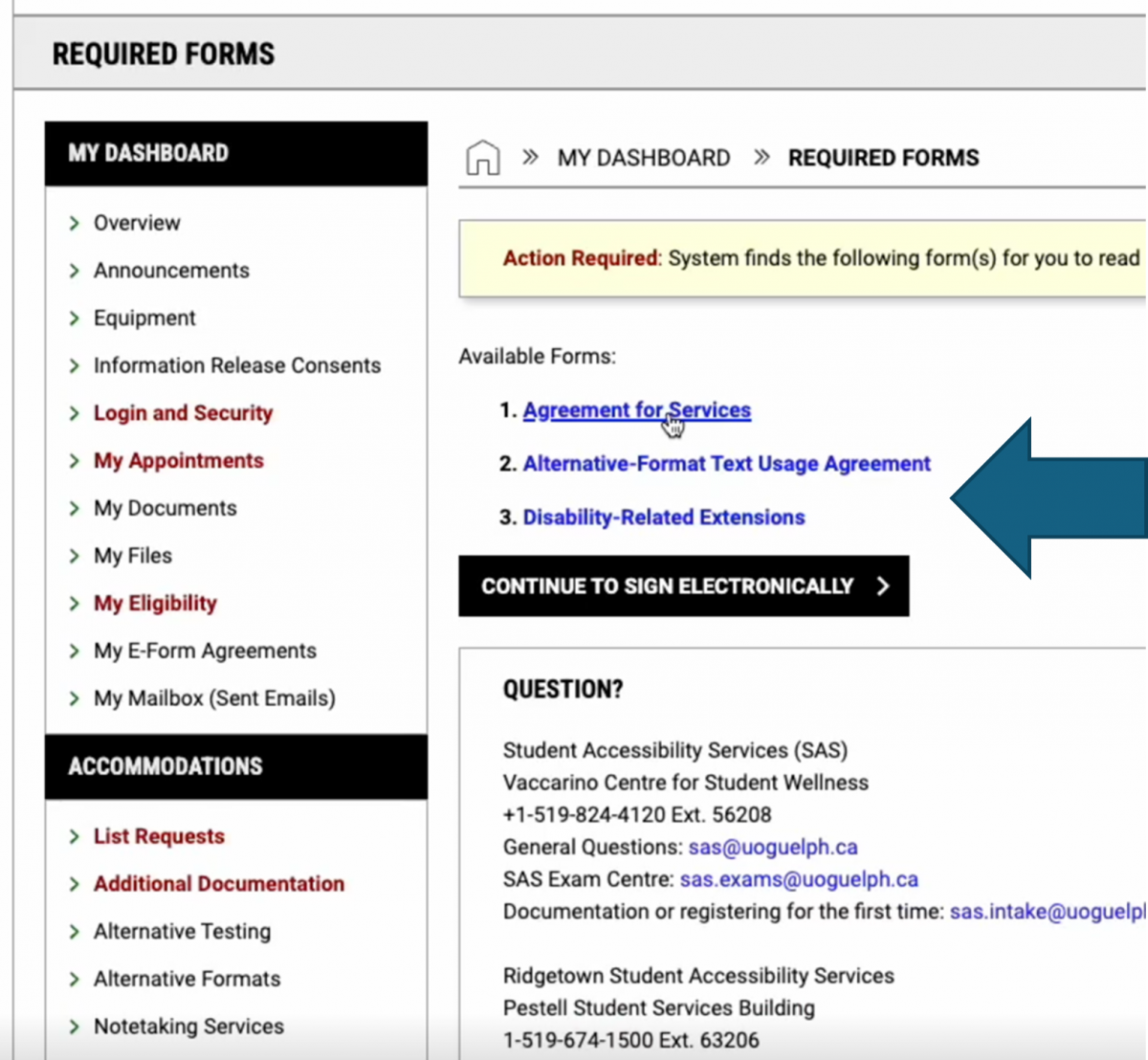Click the arrow icon on the sign button
The image size is (1148, 1060).
[883, 586]
